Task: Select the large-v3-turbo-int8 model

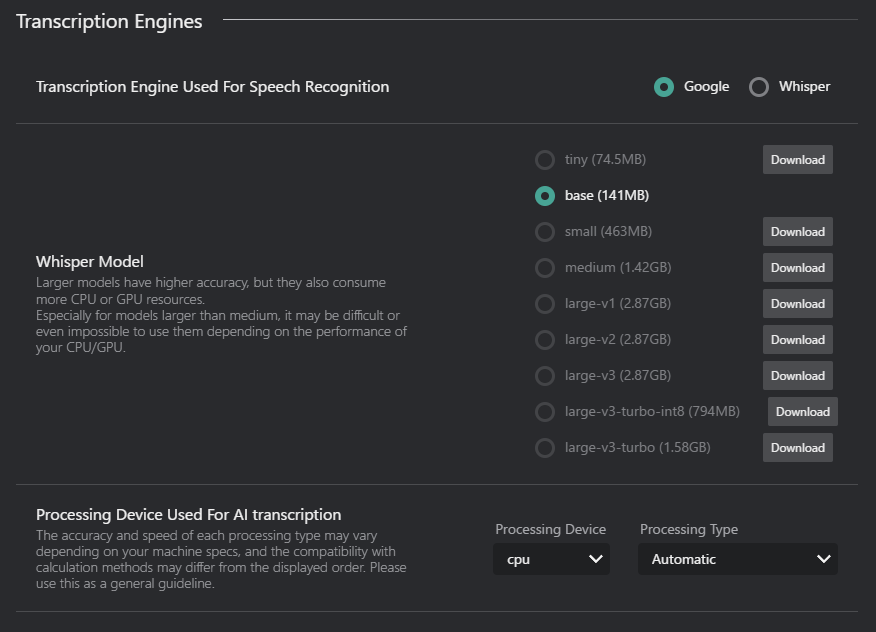Action: pos(545,411)
